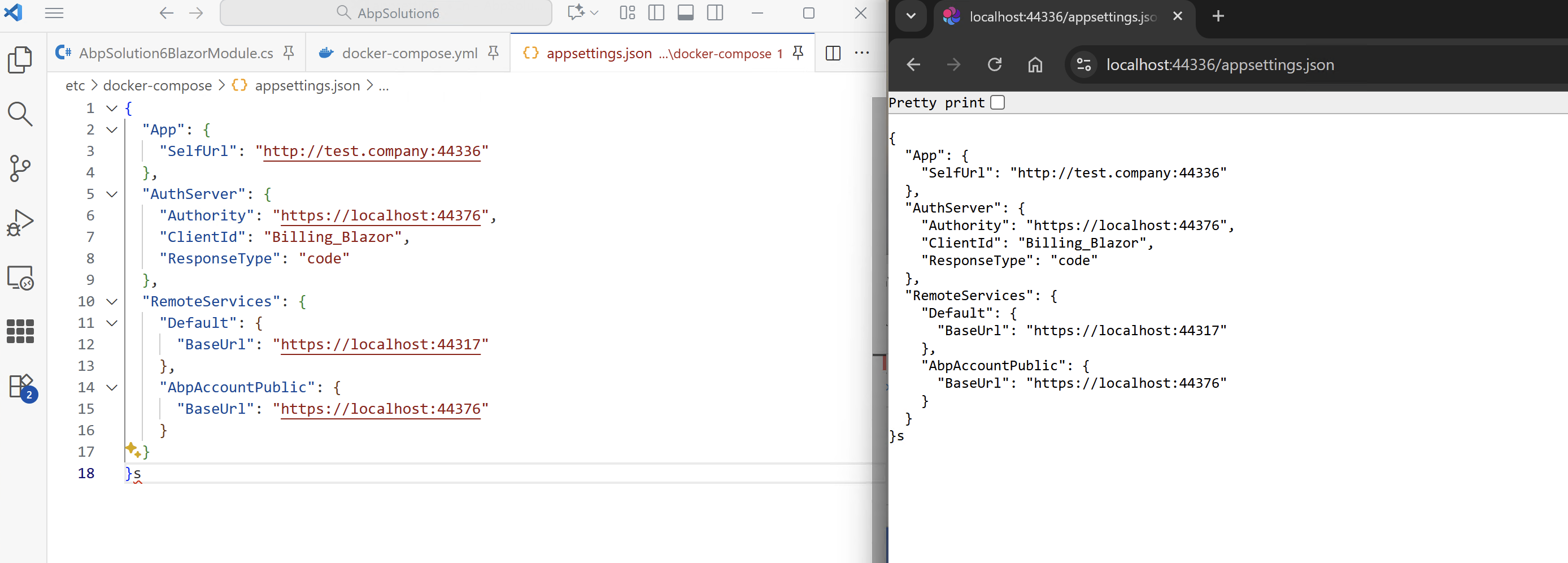Screen dimensions: 1568x563
Task: Click the editor vertical scrollbar
Action: (878, 244)
